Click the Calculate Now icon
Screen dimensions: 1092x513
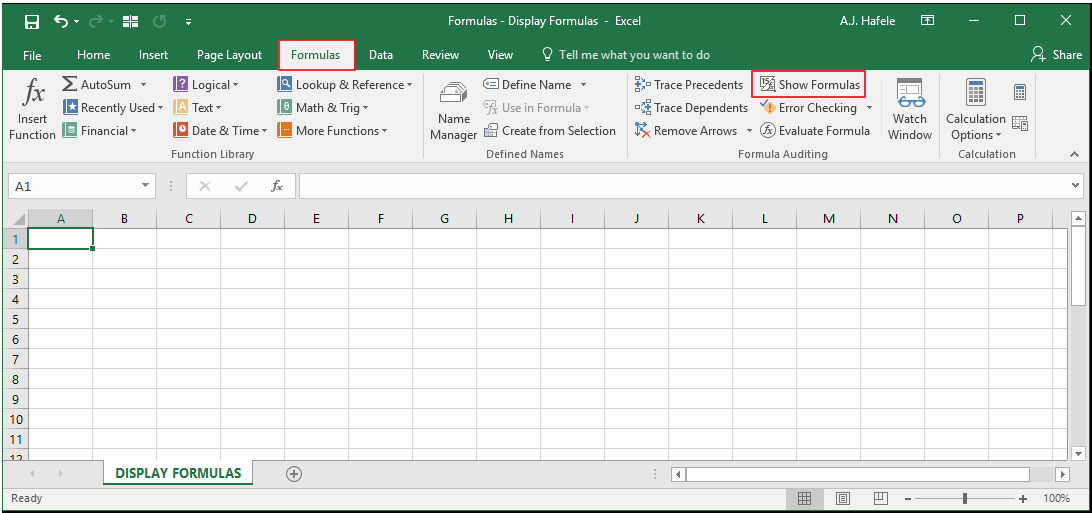tap(1020, 92)
